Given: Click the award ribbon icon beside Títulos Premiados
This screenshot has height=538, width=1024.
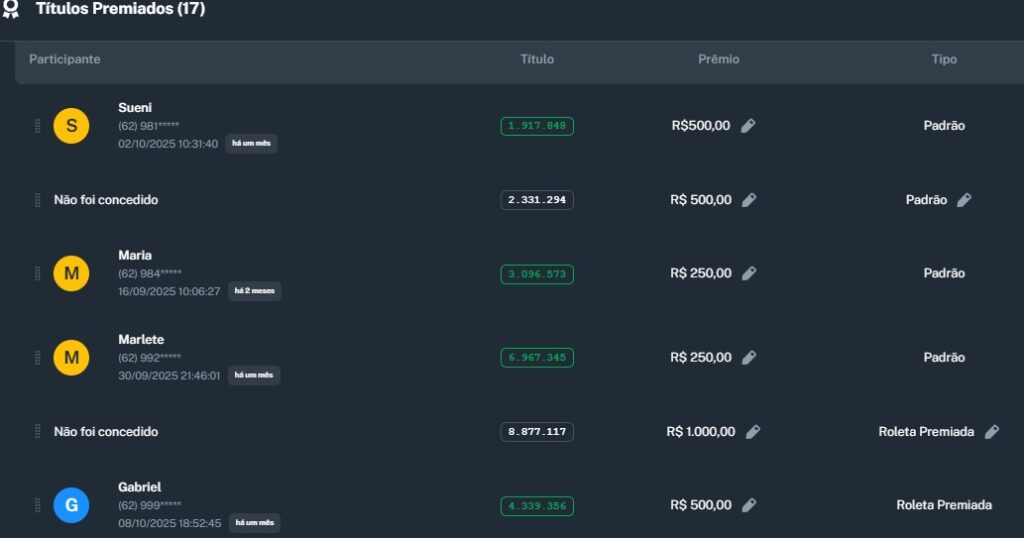Looking at the screenshot, I should (11, 9).
